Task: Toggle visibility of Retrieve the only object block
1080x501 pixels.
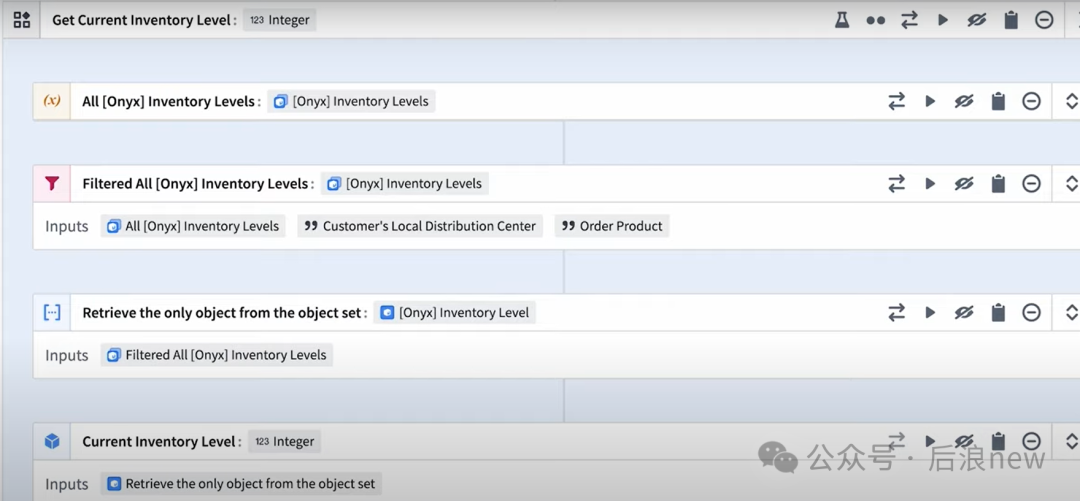Action: tap(964, 313)
